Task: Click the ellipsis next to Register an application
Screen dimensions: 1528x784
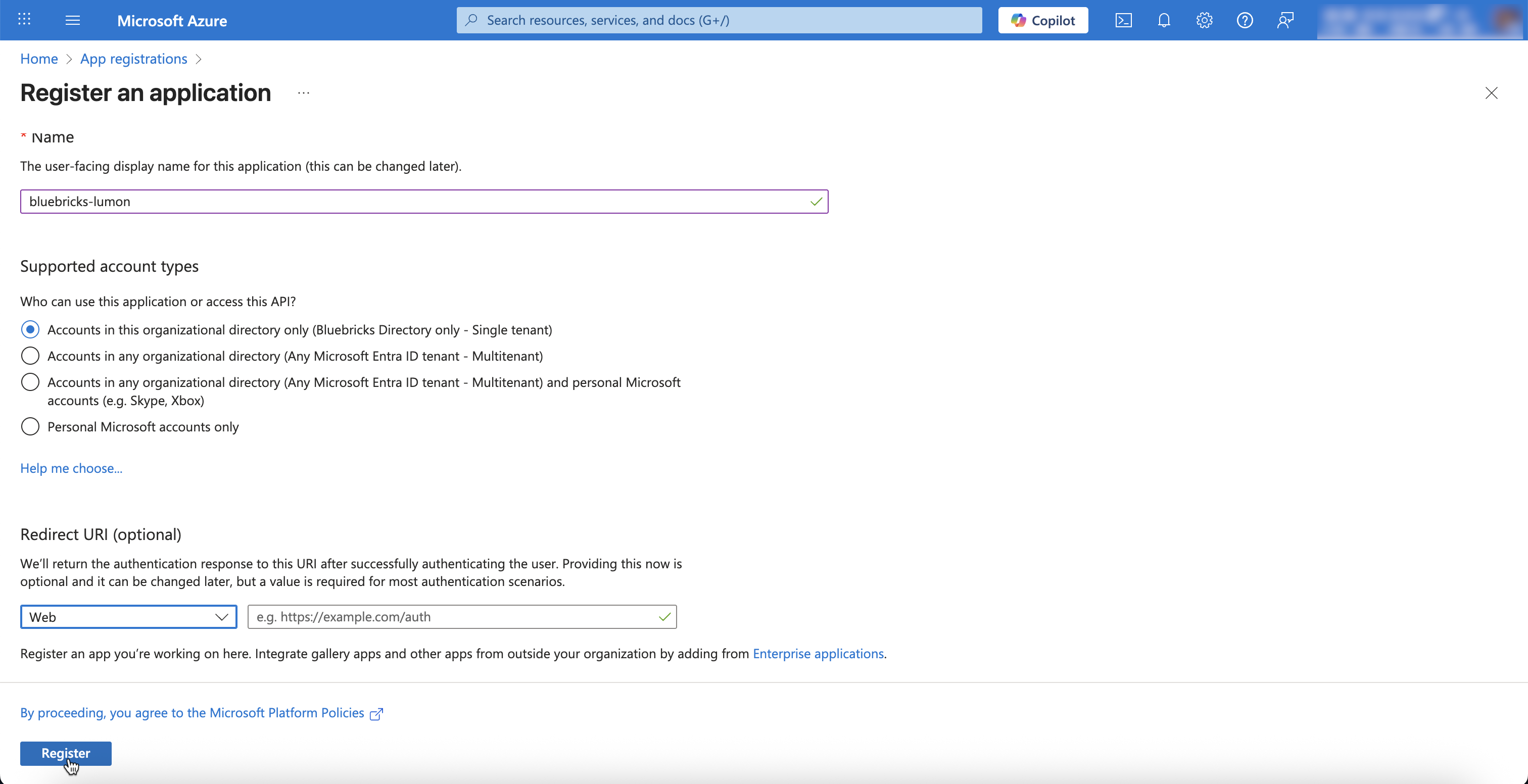Action: (x=304, y=93)
